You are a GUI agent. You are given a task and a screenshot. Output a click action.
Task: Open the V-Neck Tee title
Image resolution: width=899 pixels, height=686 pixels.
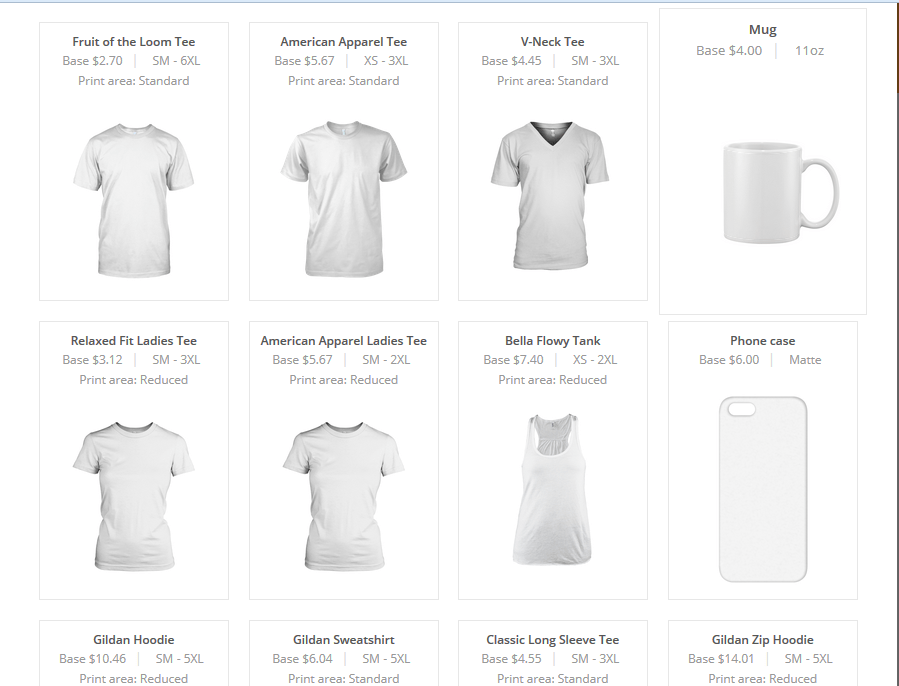pos(553,42)
